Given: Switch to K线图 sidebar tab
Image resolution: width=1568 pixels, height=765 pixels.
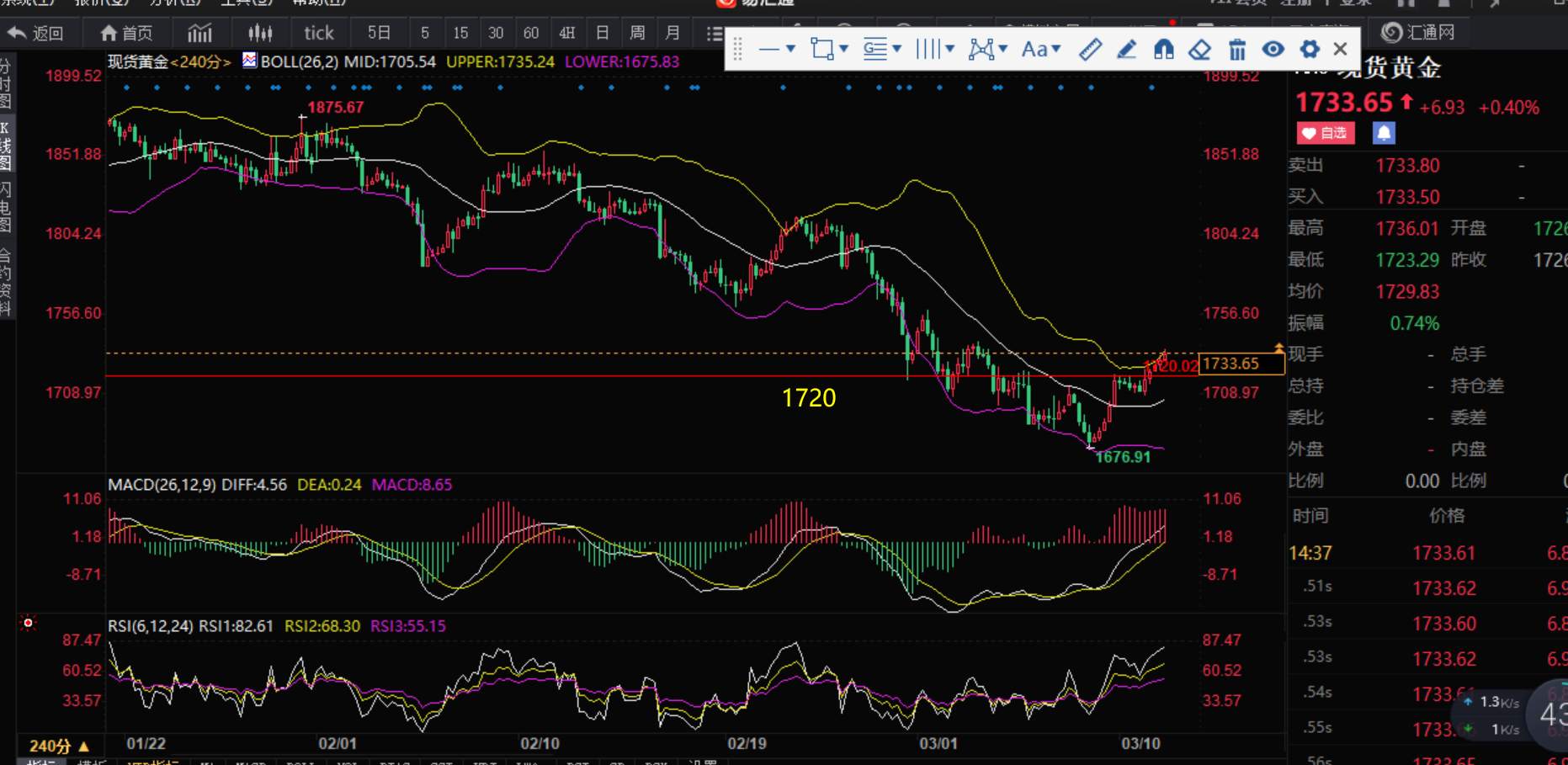Looking at the screenshot, I should (6, 145).
